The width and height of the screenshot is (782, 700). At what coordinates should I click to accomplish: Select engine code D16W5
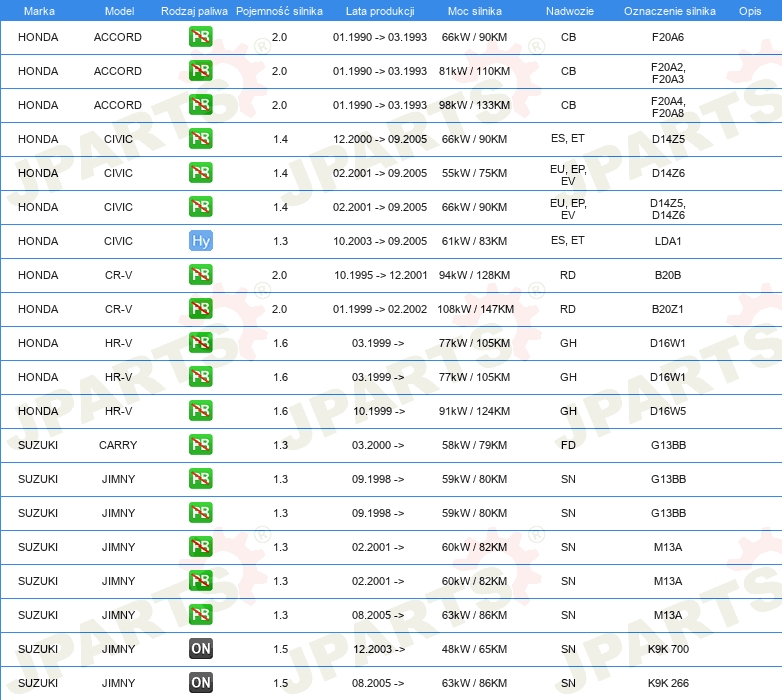point(668,411)
